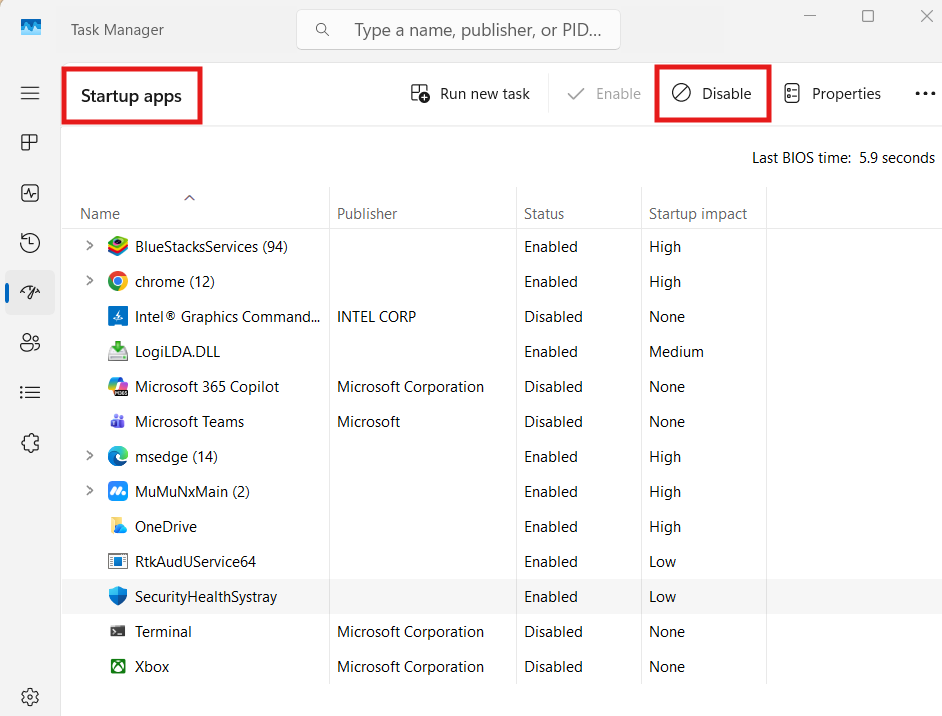Screen dimensions: 942x716
Task: Select LogiLDA.DLL row name
Action: click(177, 352)
